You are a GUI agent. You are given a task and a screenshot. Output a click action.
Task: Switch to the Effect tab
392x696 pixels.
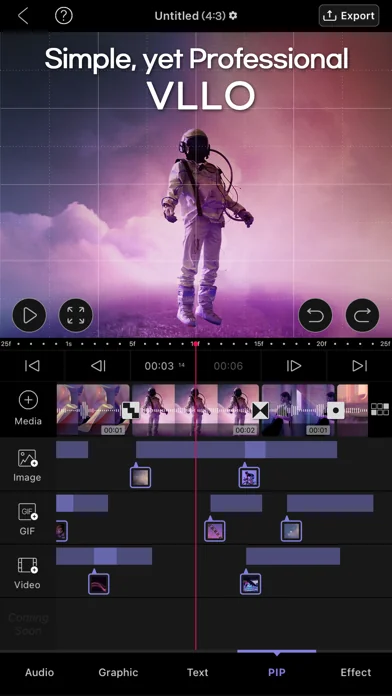tap(356, 672)
